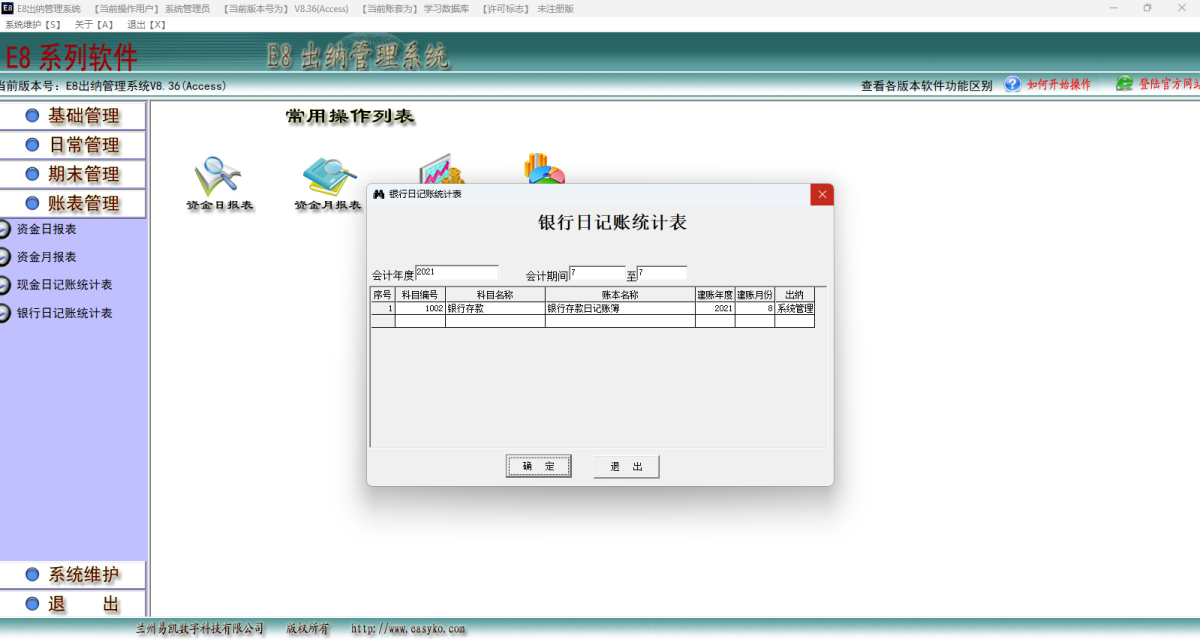This screenshot has width=1200, height=639.
Task: Select 基础管理 in the sidebar
Action: [x=75, y=115]
